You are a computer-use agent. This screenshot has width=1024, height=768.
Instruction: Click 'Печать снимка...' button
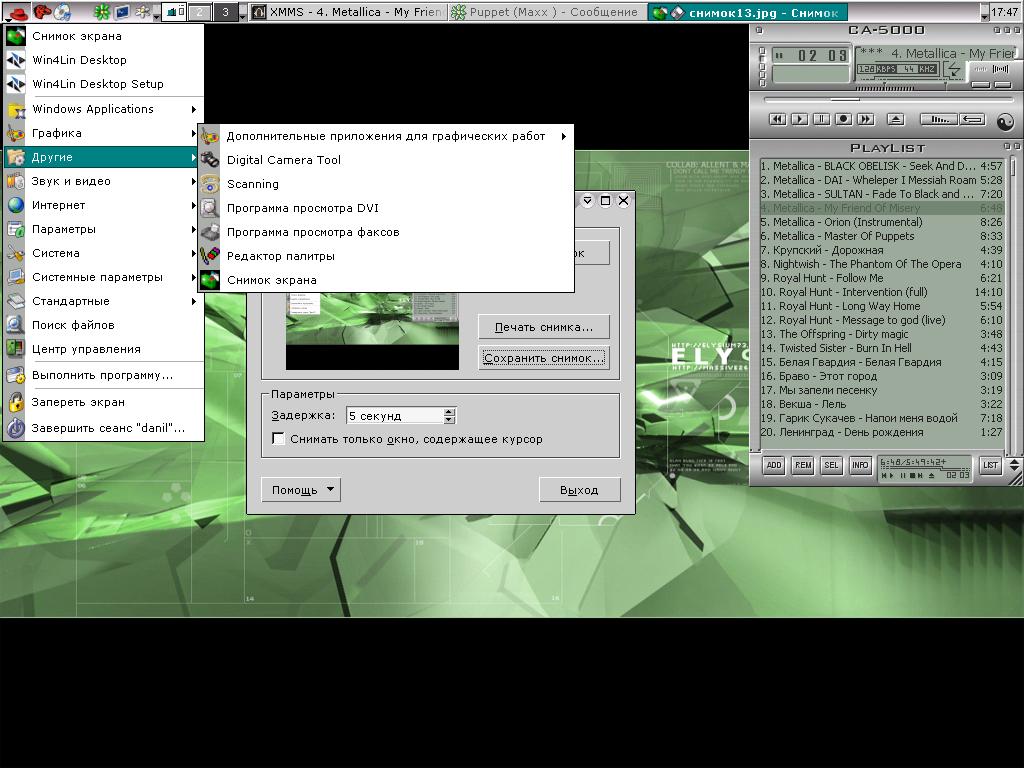[x=543, y=327]
